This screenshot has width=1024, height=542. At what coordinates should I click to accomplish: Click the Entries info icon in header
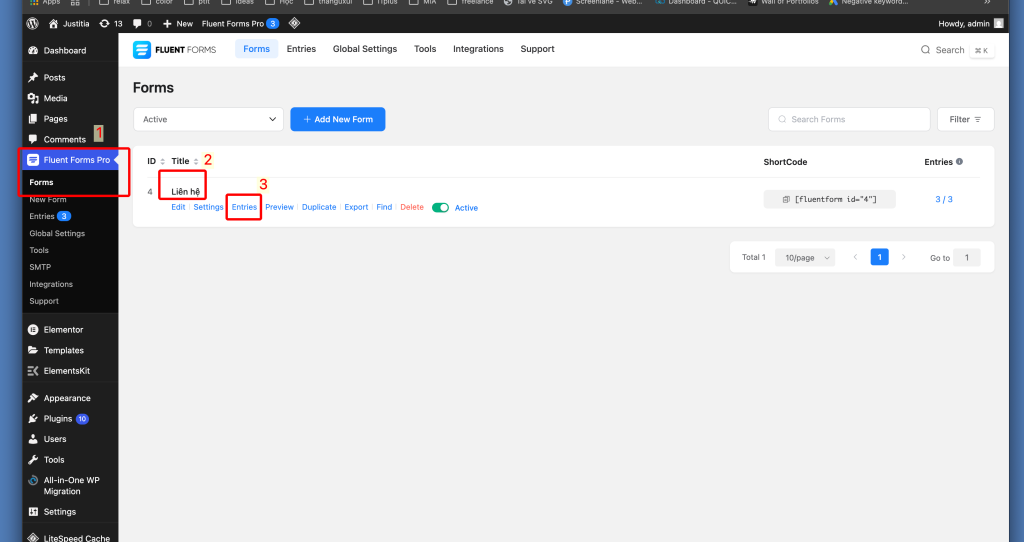pyautogui.click(x=959, y=161)
